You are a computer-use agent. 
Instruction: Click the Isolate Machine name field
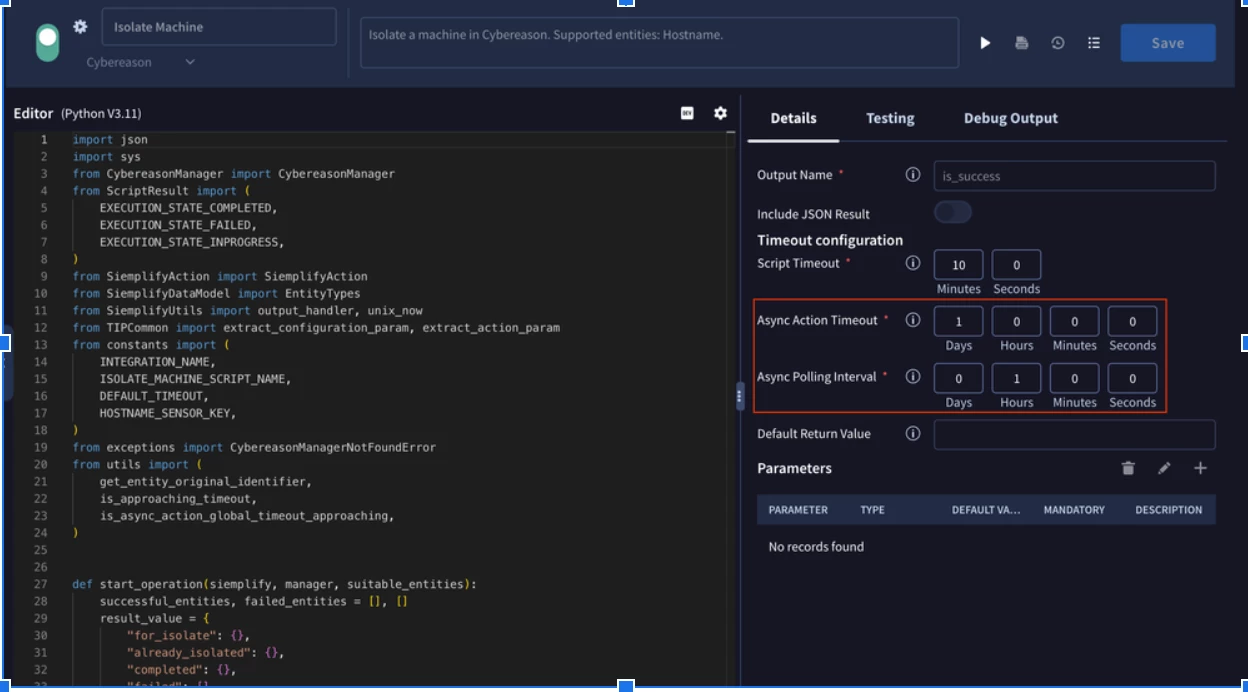click(x=219, y=27)
